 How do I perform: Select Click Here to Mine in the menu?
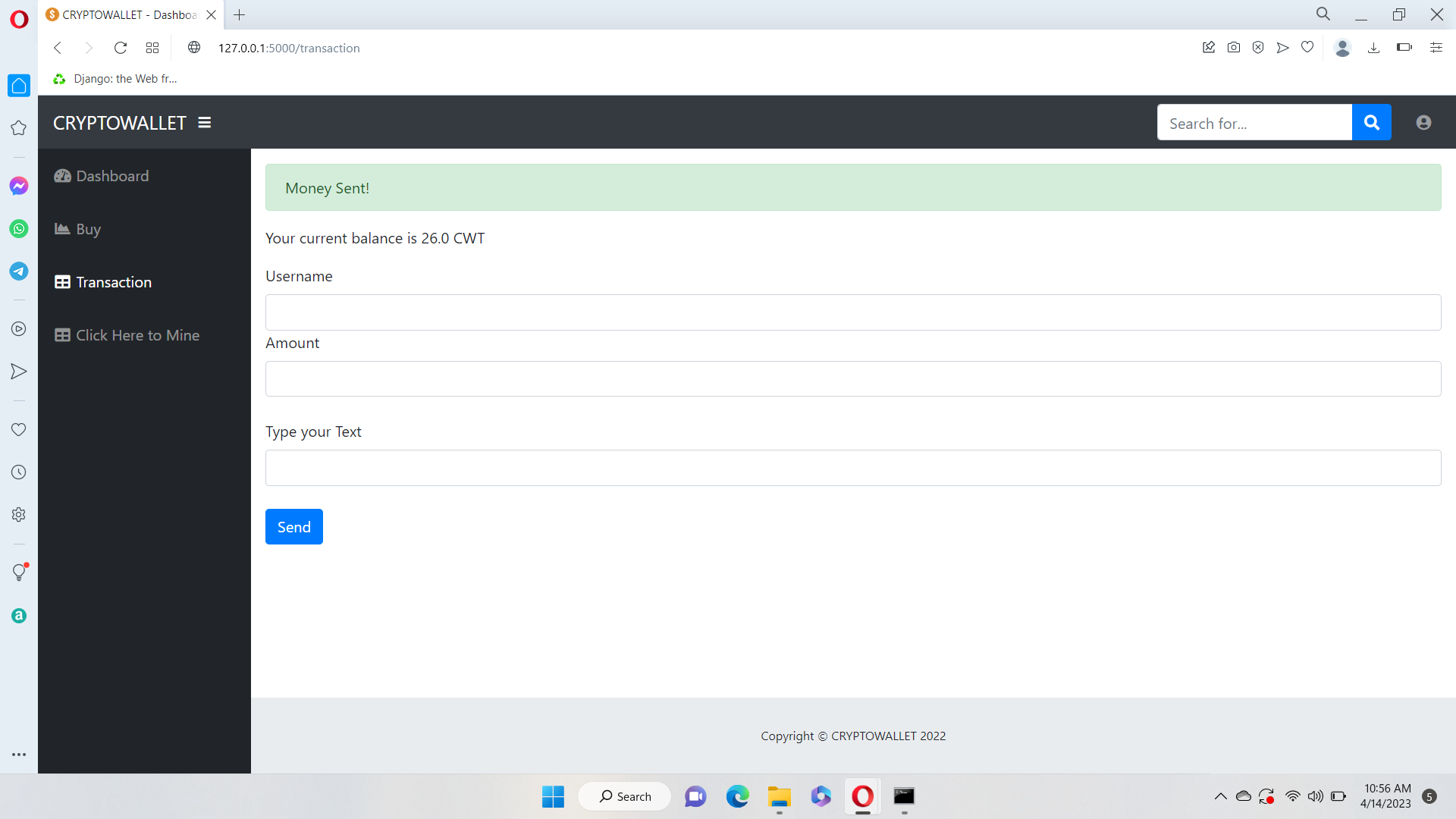point(138,334)
